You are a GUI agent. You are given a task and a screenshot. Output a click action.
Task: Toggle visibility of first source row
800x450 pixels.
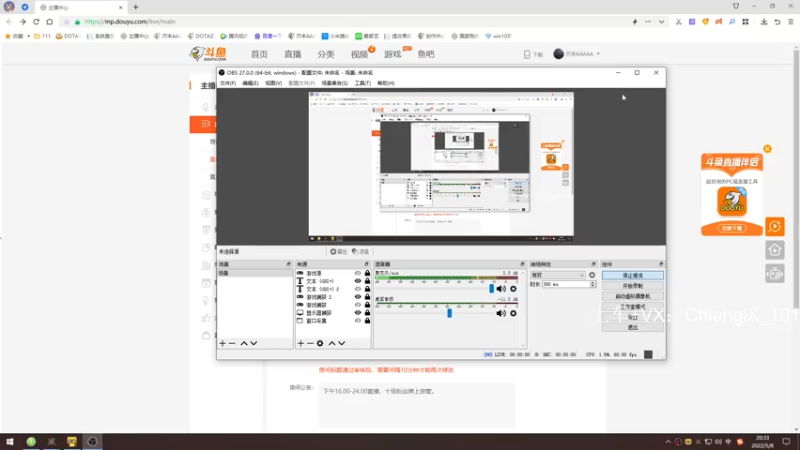click(358, 273)
